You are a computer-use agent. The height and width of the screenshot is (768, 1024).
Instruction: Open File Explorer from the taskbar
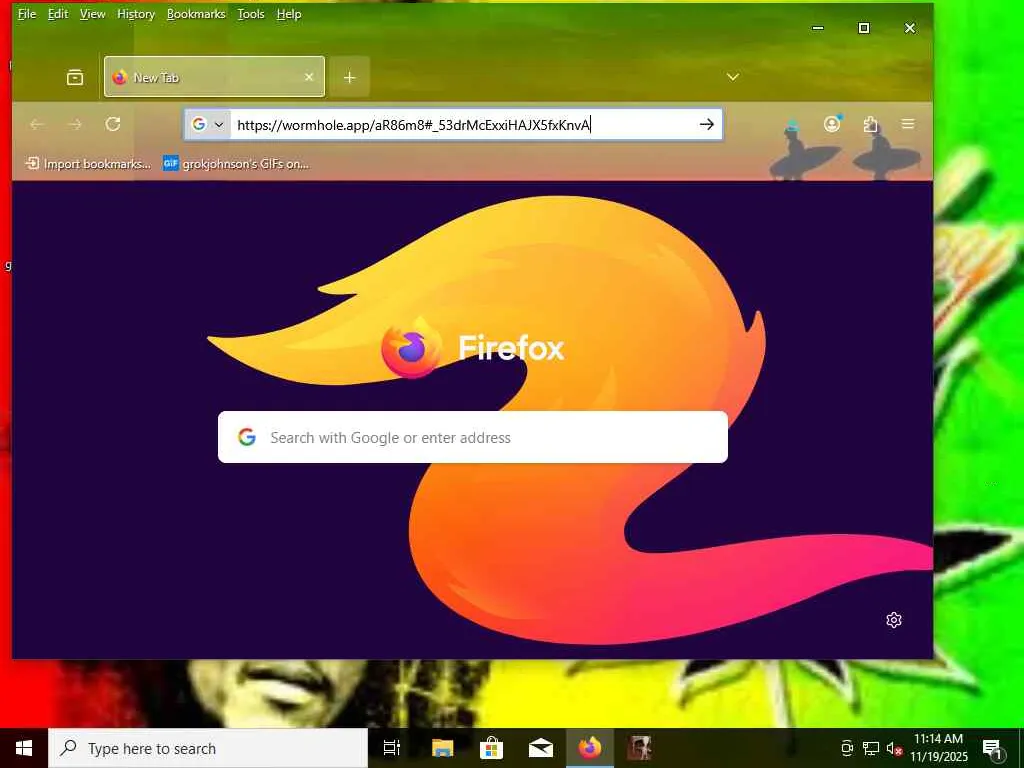coord(442,748)
